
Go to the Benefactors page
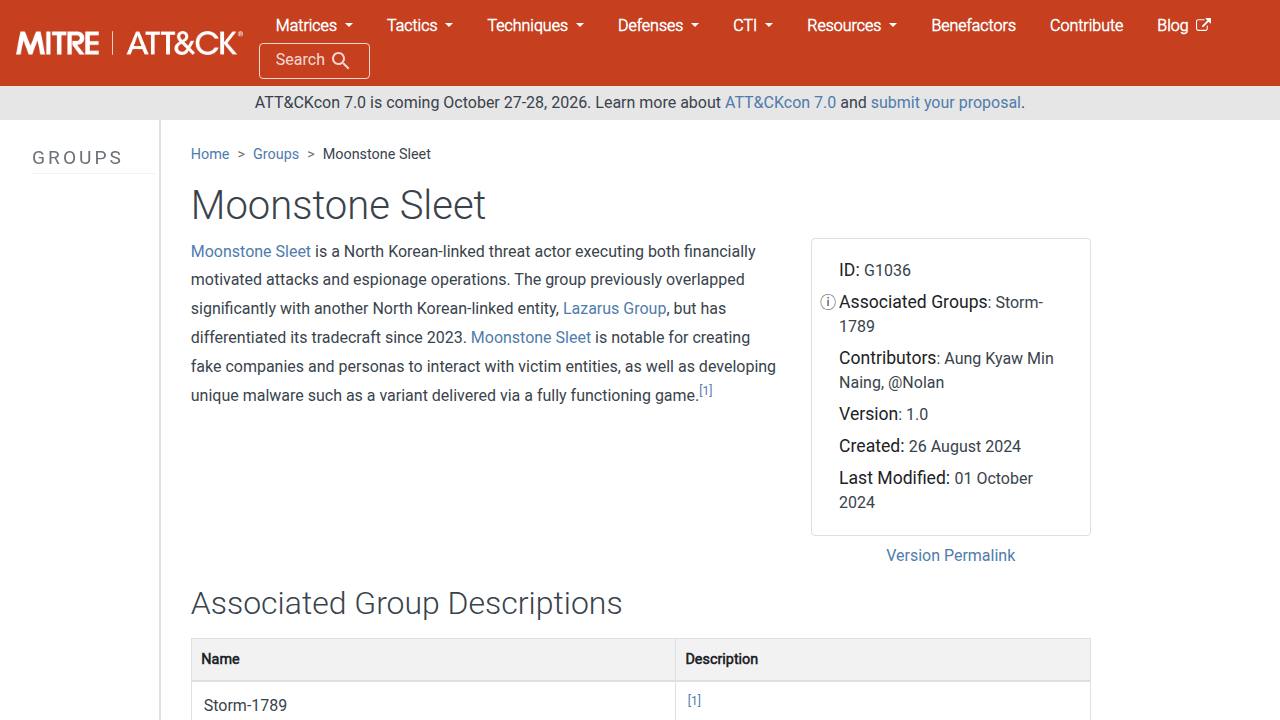tap(973, 25)
